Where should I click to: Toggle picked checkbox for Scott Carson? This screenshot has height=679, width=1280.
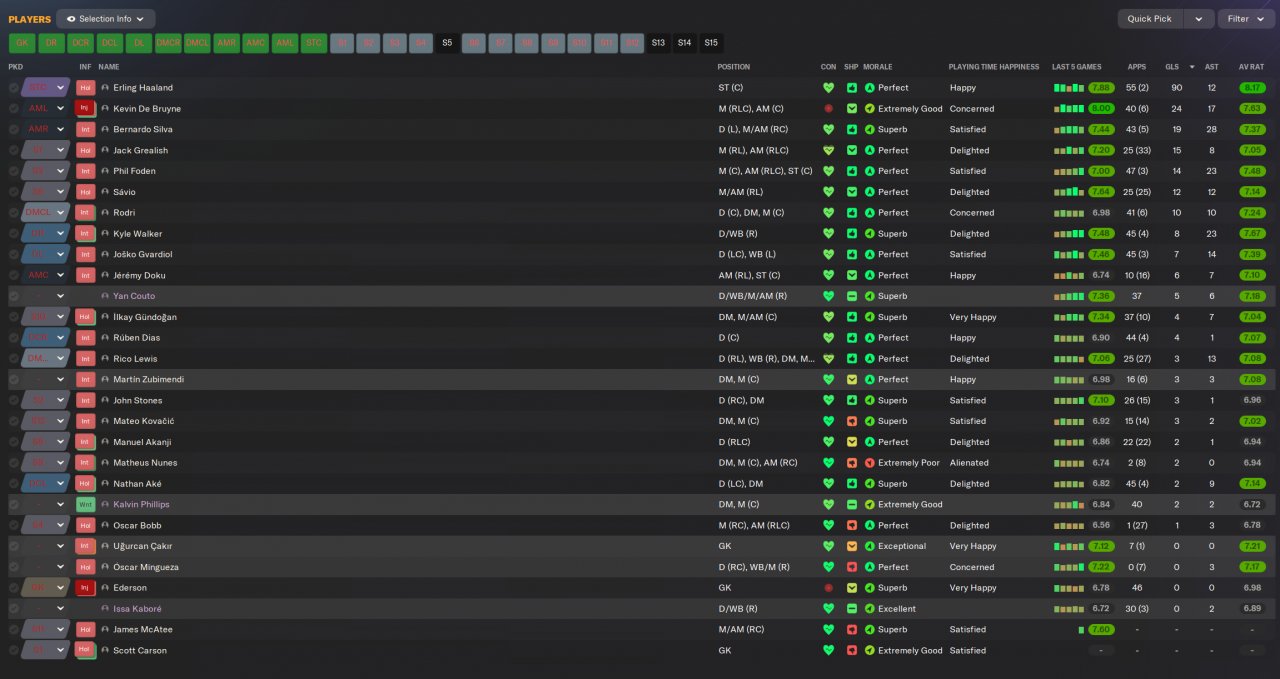coord(14,650)
